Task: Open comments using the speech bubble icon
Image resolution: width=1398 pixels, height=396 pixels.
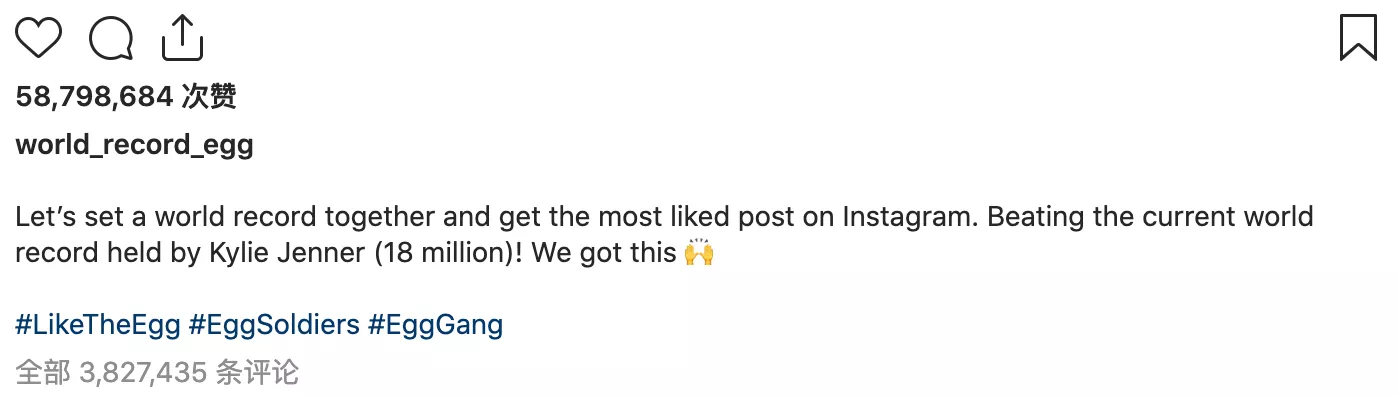Action: pos(111,39)
